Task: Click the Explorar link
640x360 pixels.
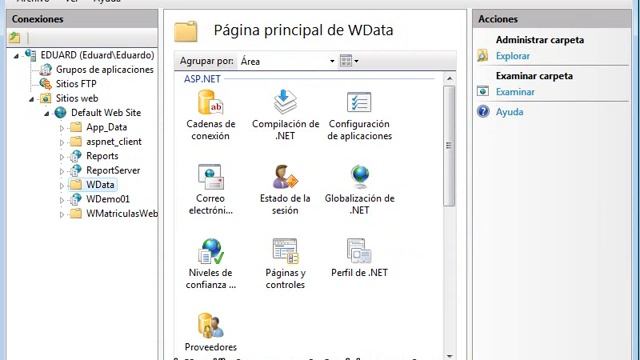Action: point(513,56)
